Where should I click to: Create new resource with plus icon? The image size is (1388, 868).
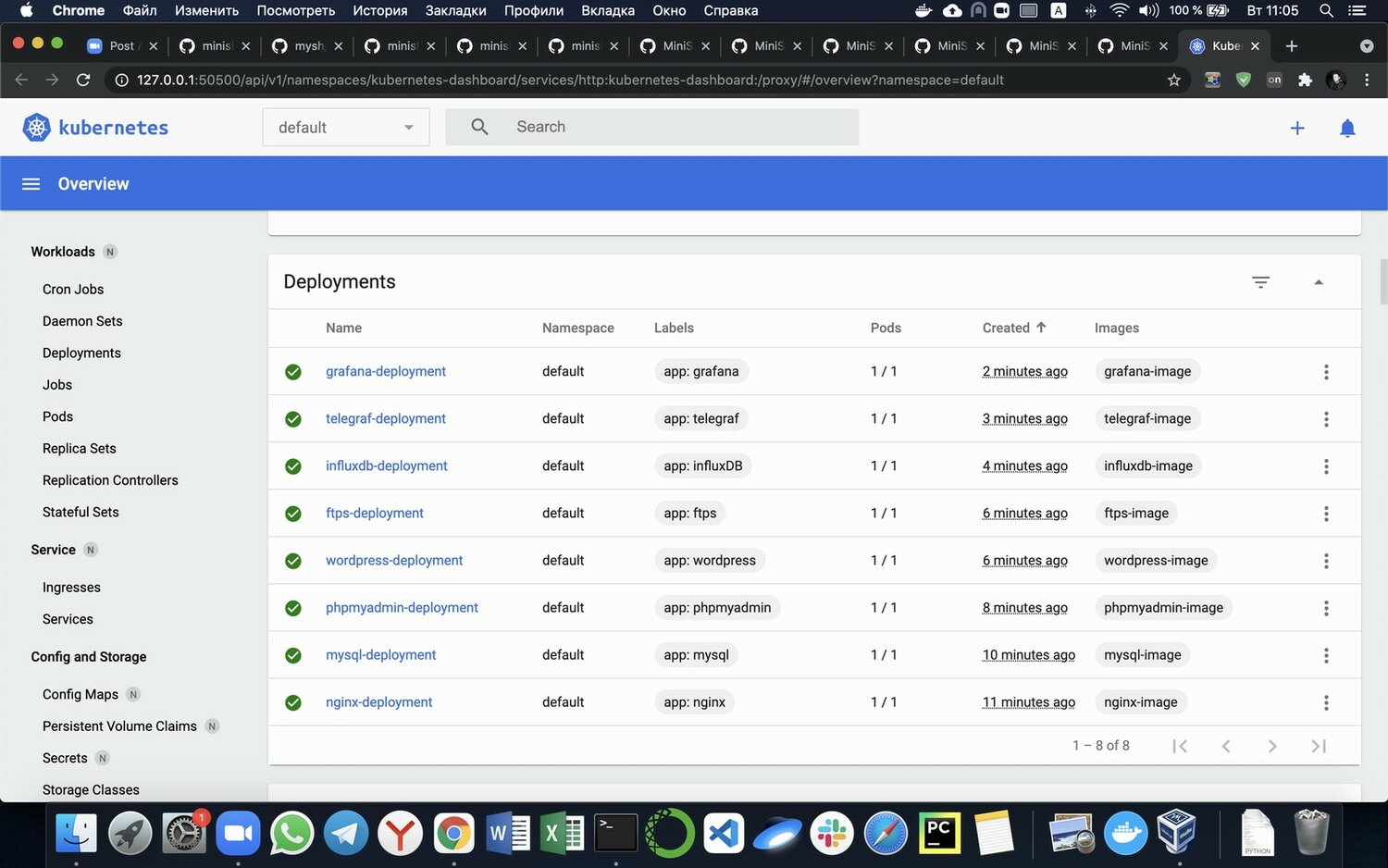pyautogui.click(x=1297, y=128)
